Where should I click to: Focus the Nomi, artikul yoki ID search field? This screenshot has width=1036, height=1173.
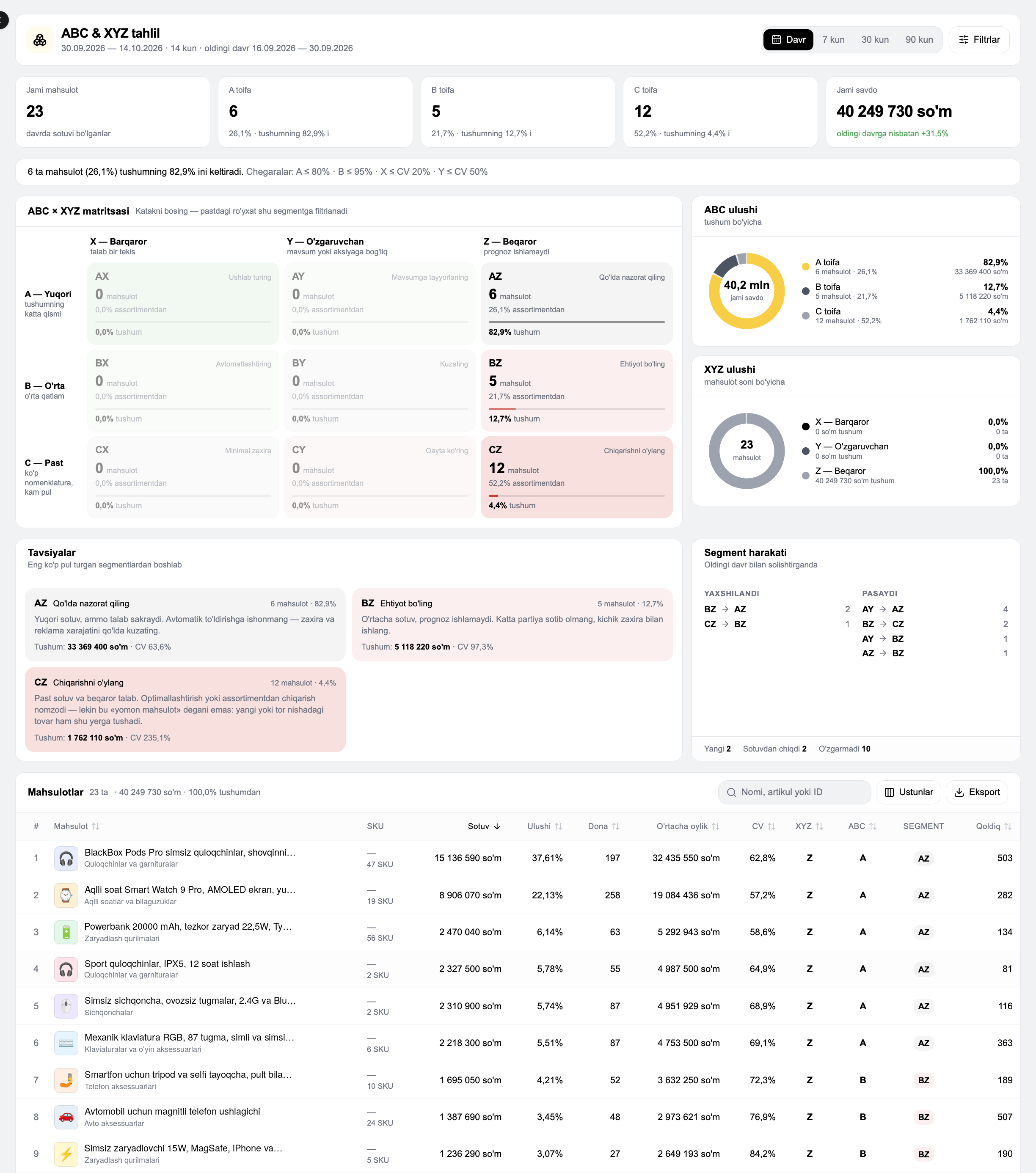tap(794, 792)
